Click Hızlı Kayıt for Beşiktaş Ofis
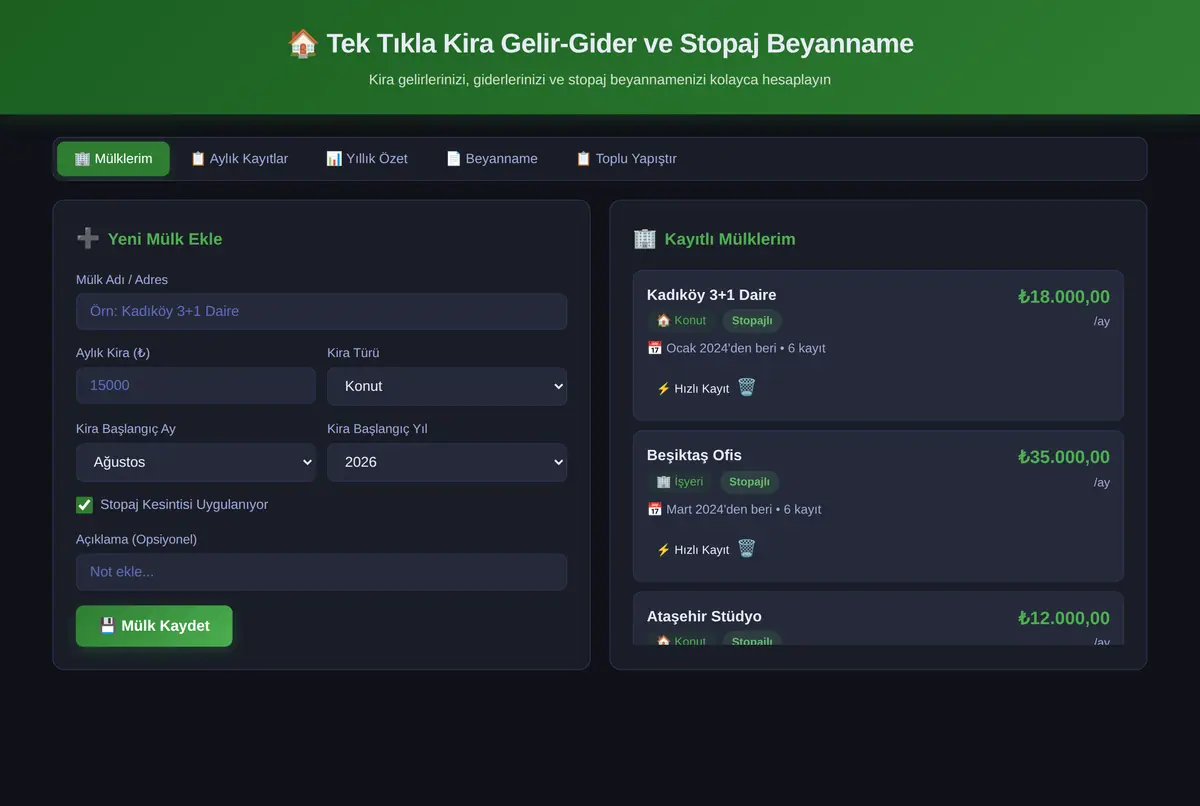 692,549
